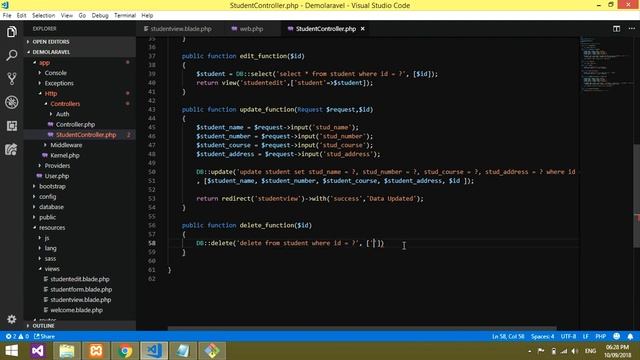
Task: Change indentation via Spaces: 4
Action: click(x=542, y=336)
